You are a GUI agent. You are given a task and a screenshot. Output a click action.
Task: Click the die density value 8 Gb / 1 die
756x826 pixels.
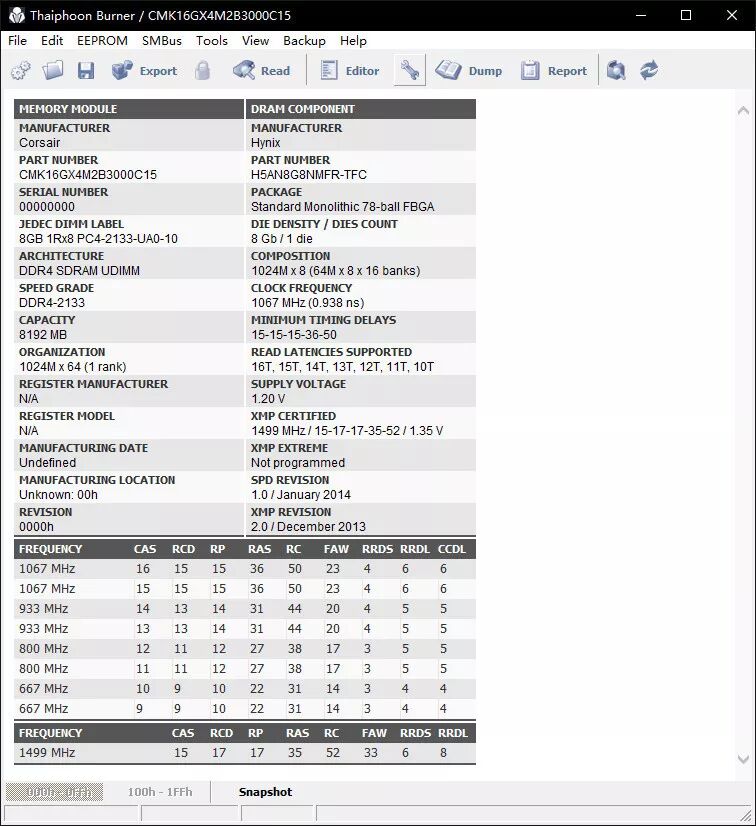[x=282, y=239]
